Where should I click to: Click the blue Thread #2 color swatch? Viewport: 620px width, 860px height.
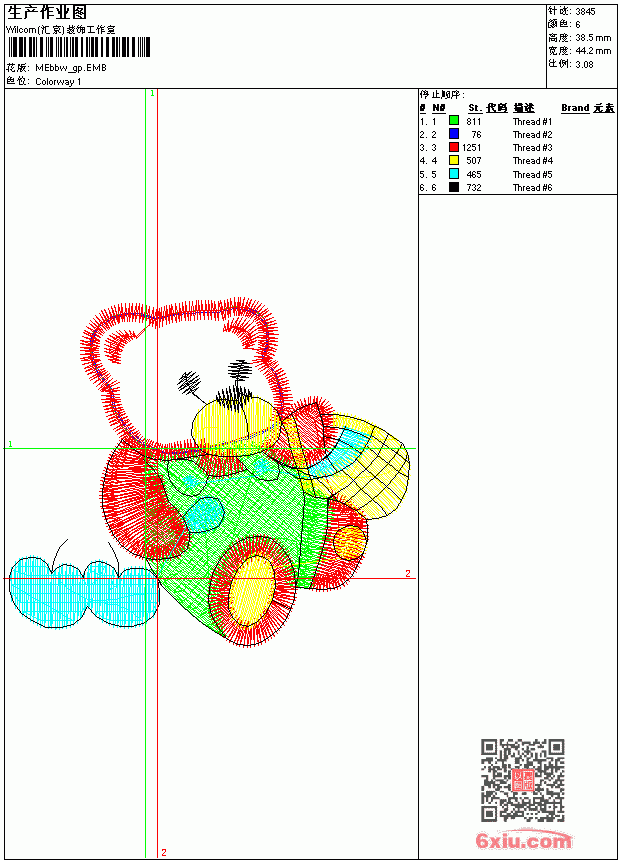[x=454, y=134]
